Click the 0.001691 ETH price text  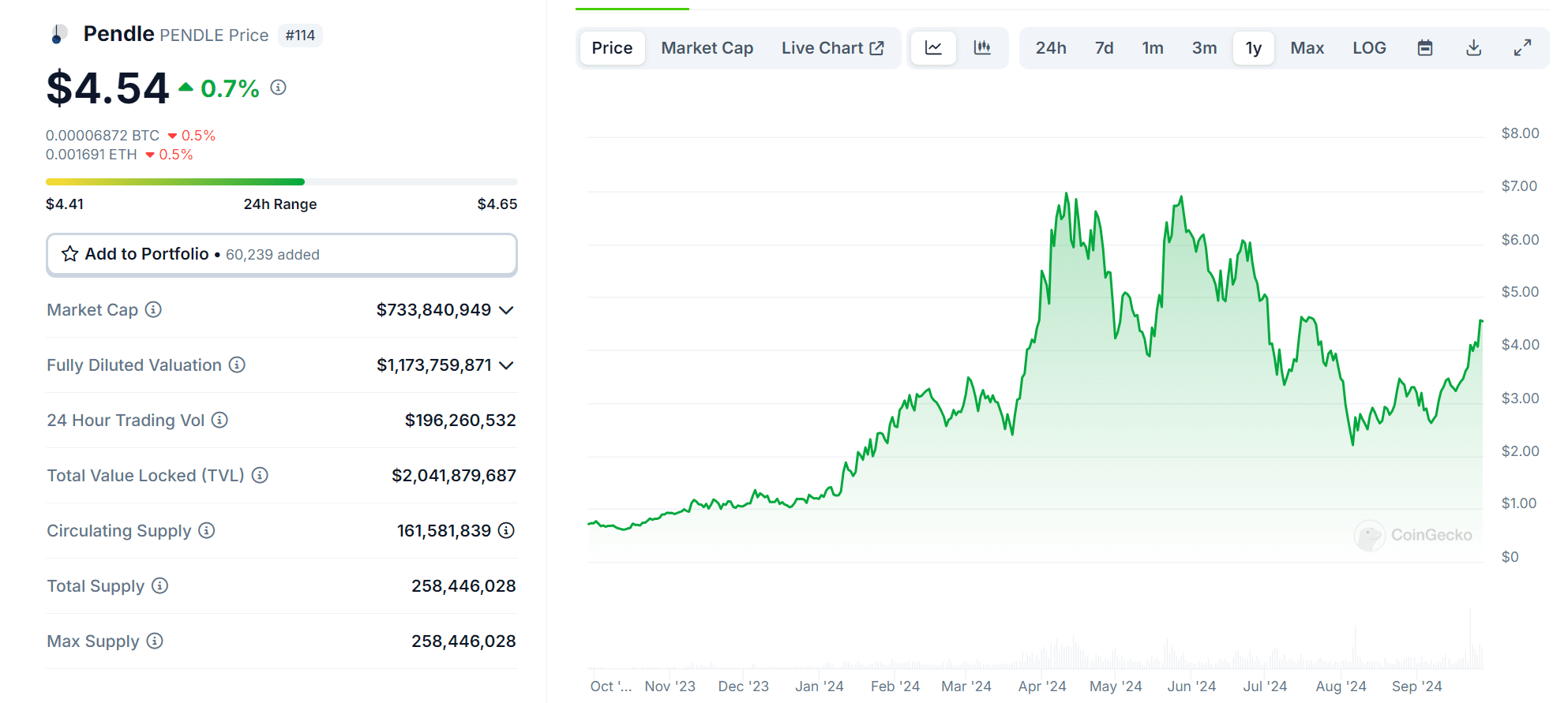(x=92, y=155)
